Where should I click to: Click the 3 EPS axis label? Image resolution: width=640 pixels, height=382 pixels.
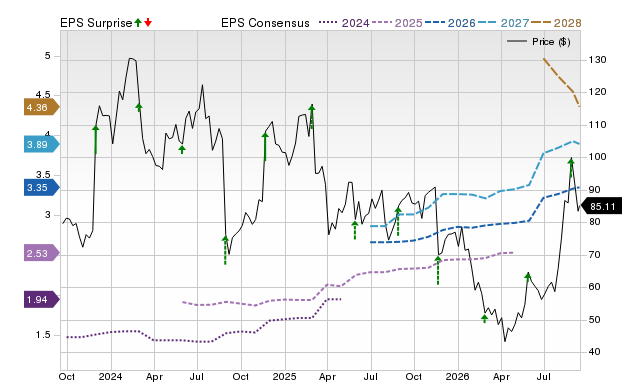(47, 215)
